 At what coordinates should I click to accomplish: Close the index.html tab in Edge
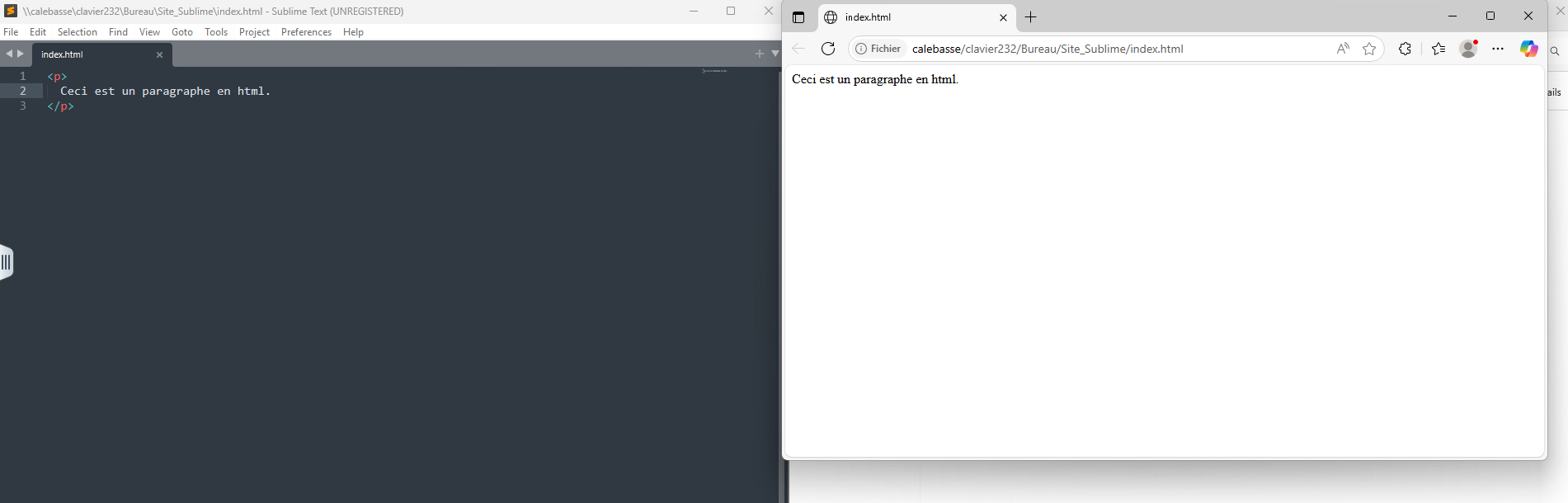pyautogui.click(x=1003, y=17)
